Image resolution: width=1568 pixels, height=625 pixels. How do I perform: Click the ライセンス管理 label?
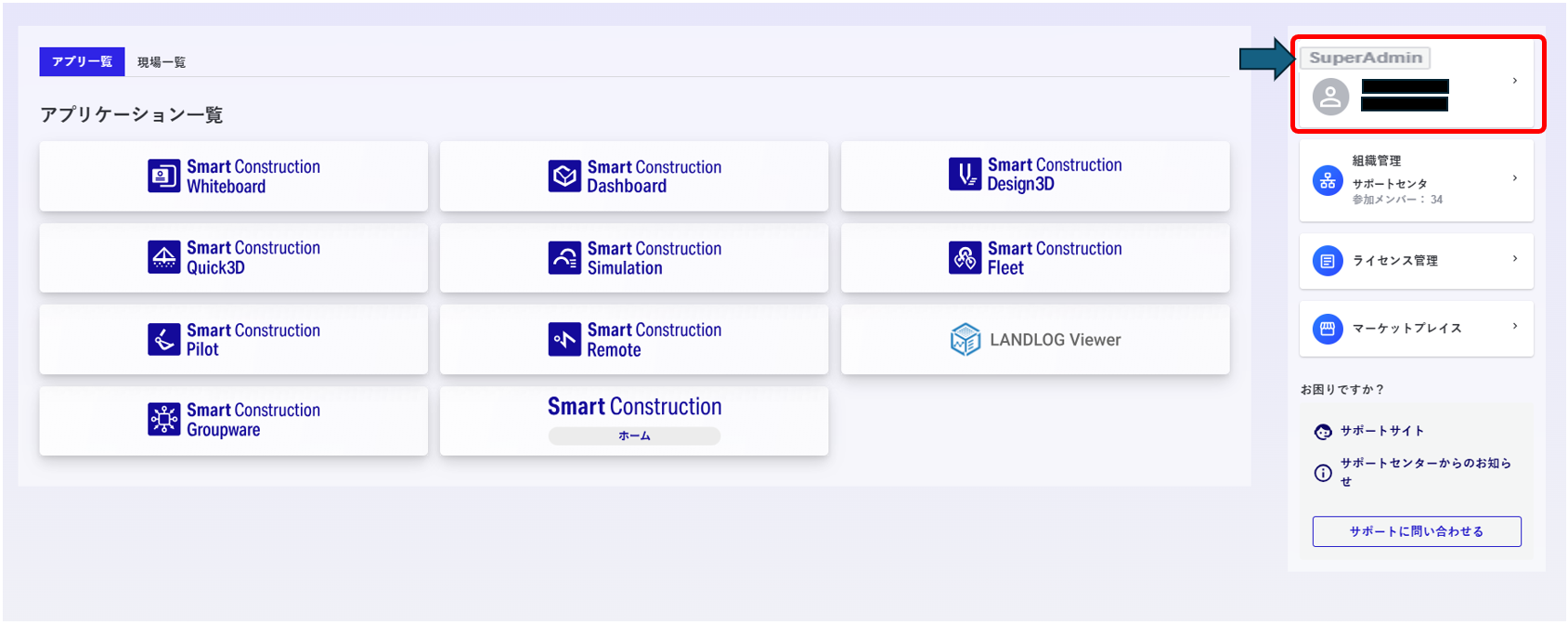pos(1395,261)
